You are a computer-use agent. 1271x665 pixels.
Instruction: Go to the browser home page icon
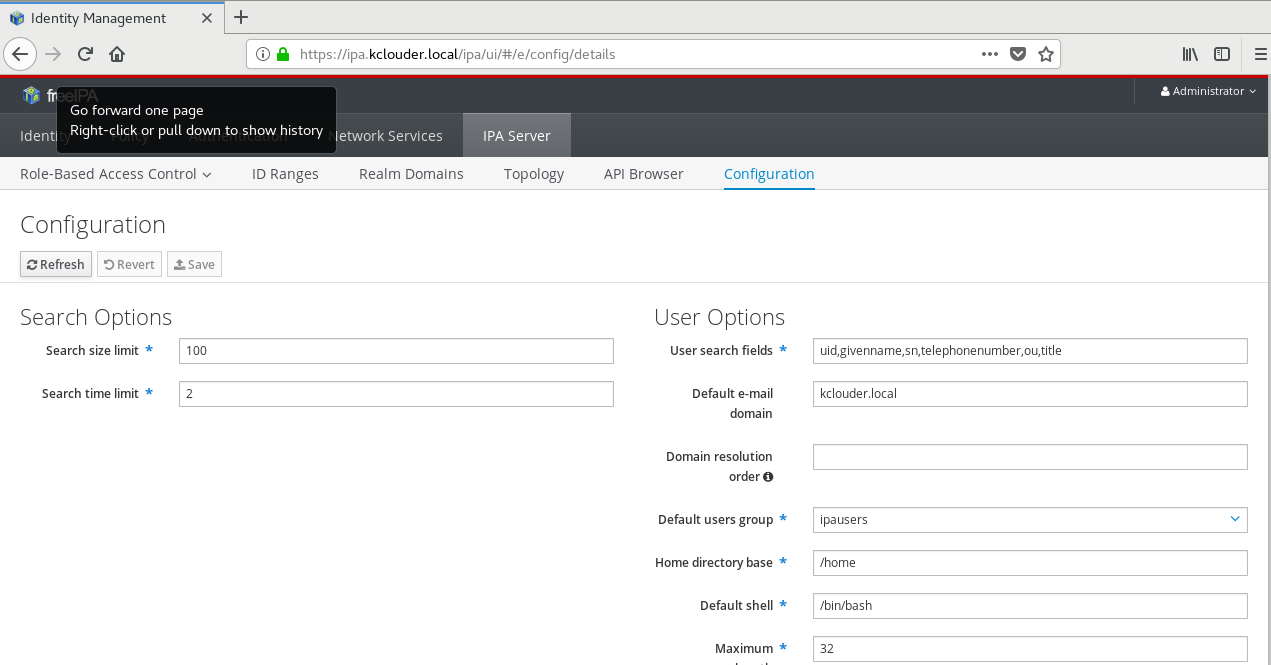click(117, 54)
